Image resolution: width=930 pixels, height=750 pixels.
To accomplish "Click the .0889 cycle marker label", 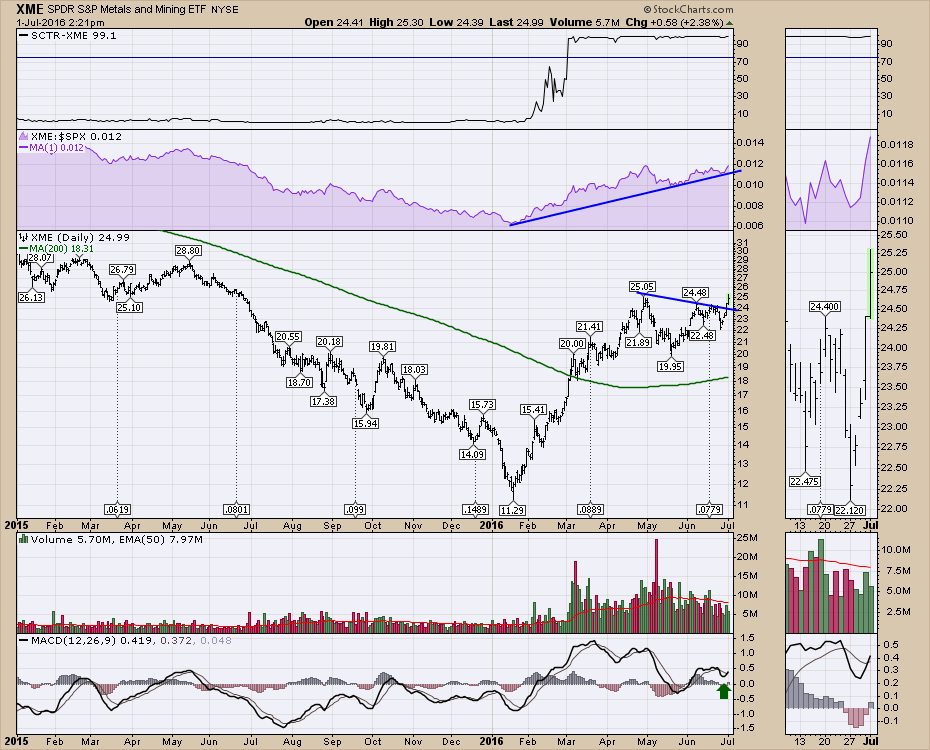I will [x=590, y=509].
